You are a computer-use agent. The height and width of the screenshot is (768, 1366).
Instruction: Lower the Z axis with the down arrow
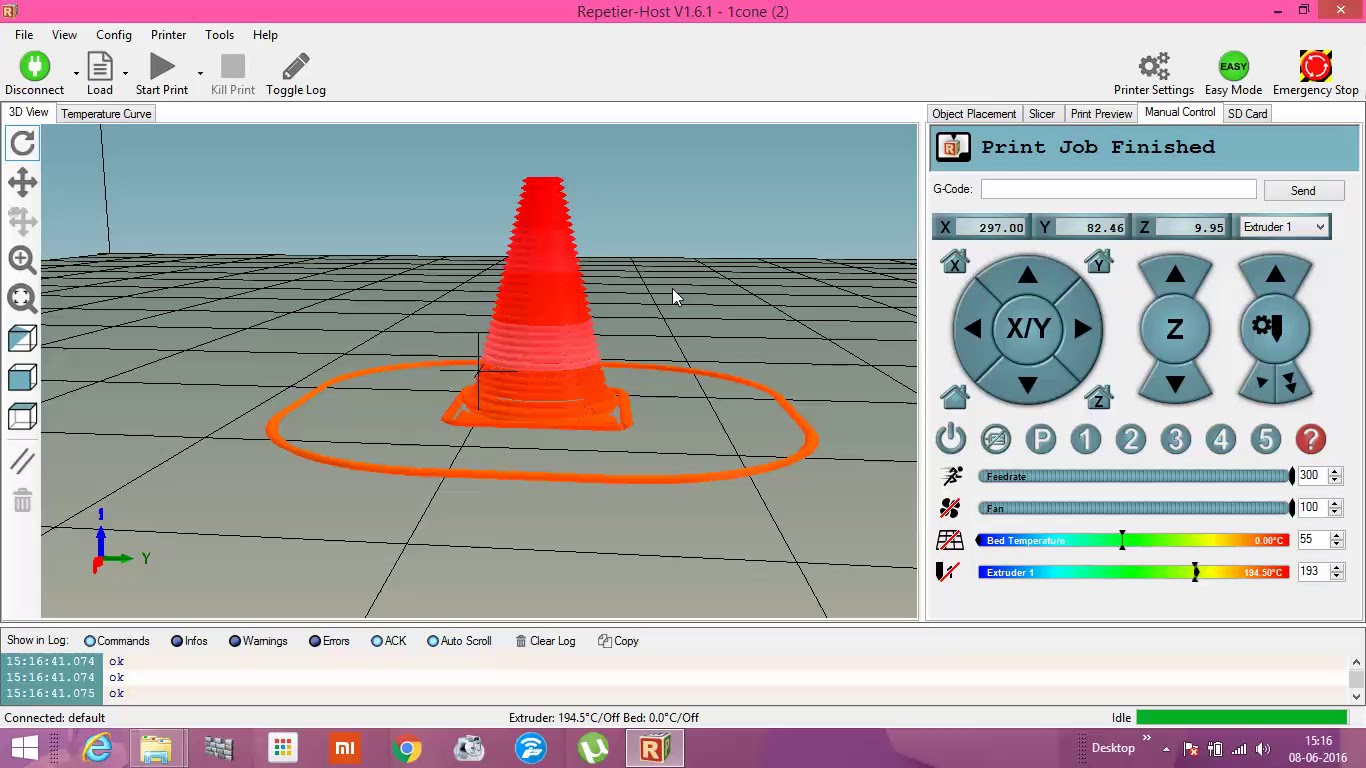point(1175,384)
